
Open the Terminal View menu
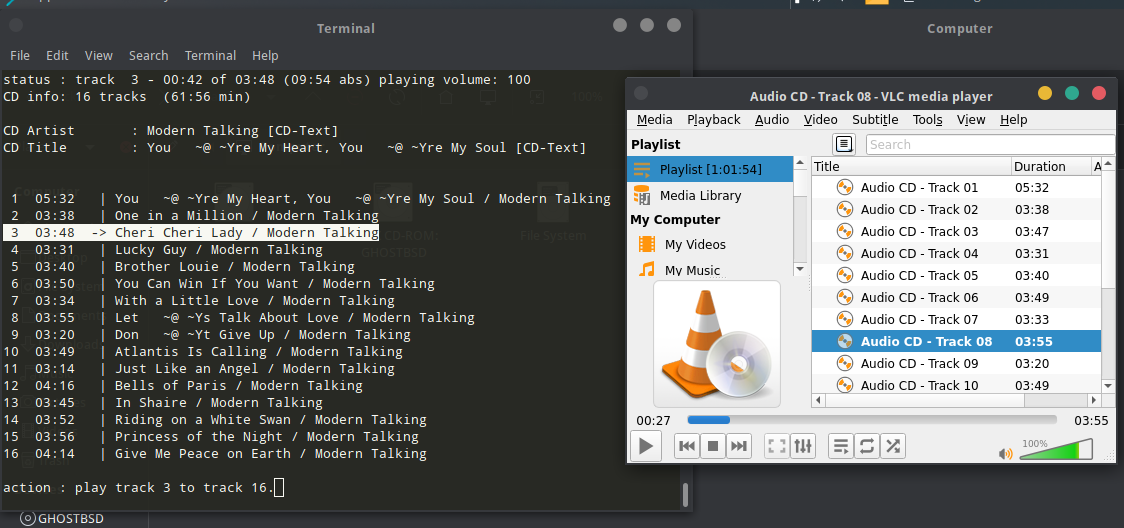98,55
